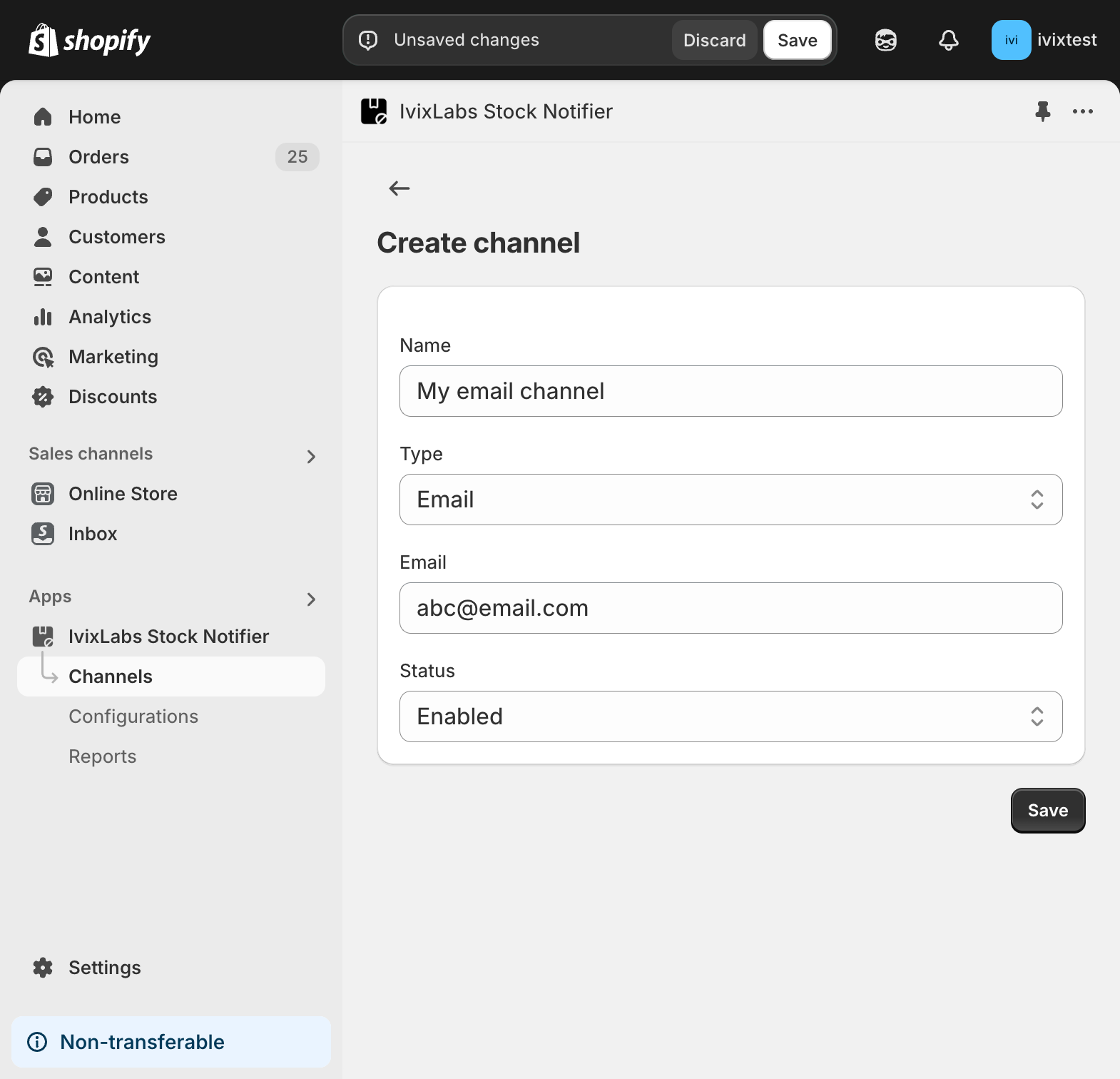Open the app's three-dot more menu
This screenshot has width=1120, height=1079.
point(1083,111)
